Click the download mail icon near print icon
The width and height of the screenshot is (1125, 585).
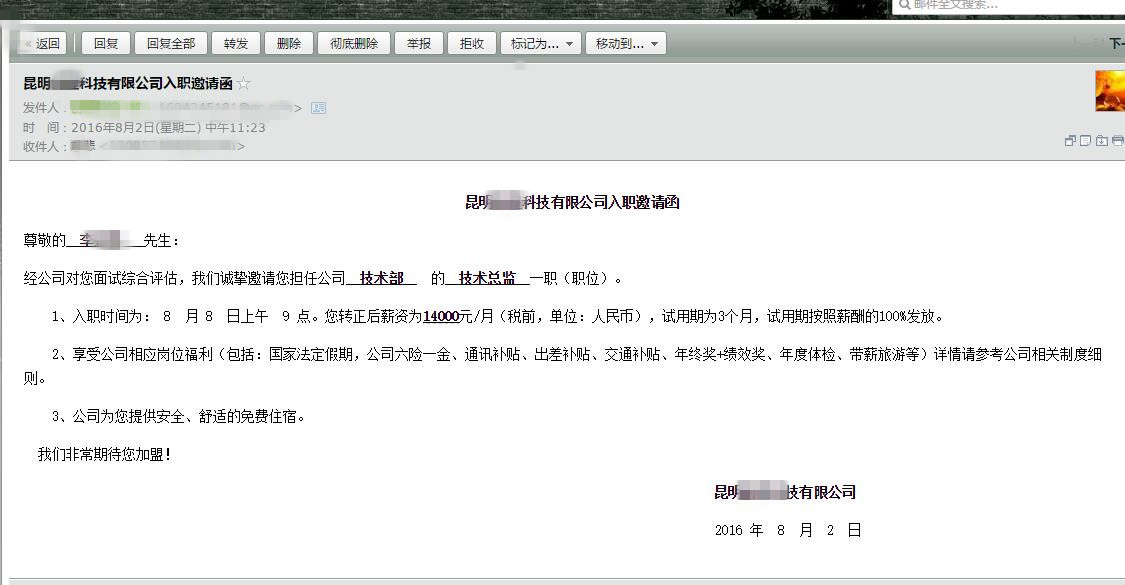pos(1099,141)
